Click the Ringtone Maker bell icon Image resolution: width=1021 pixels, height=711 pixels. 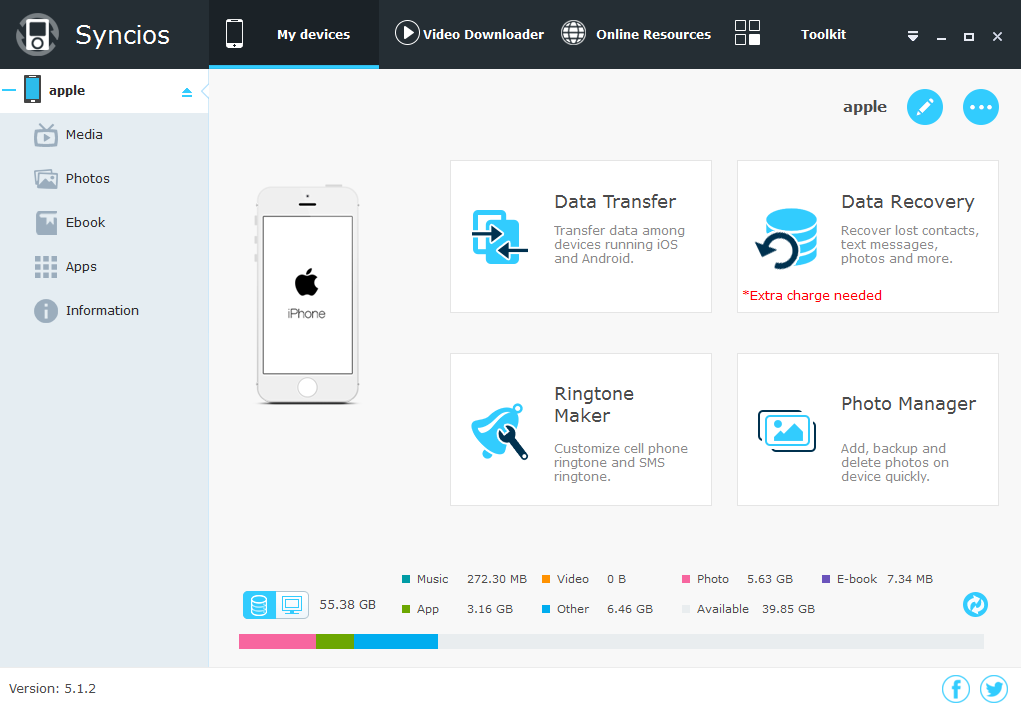coord(499,431)
